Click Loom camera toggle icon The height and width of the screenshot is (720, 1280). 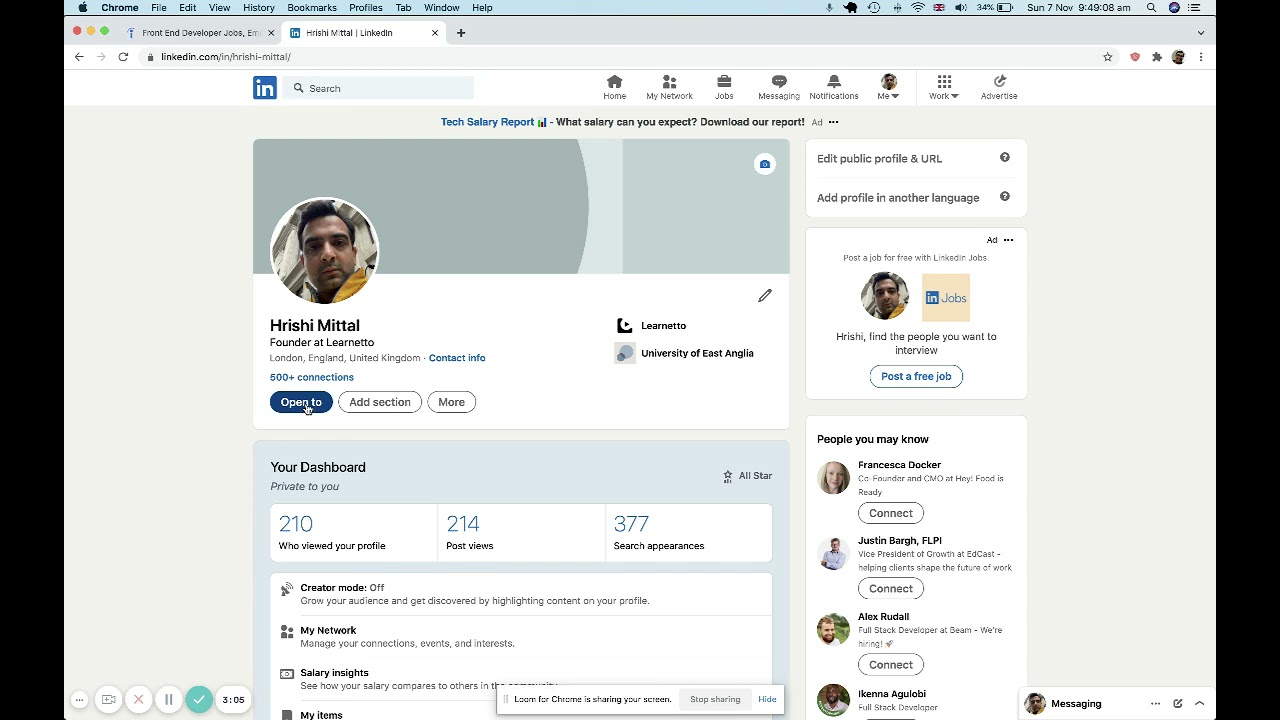tap(109, 700)
